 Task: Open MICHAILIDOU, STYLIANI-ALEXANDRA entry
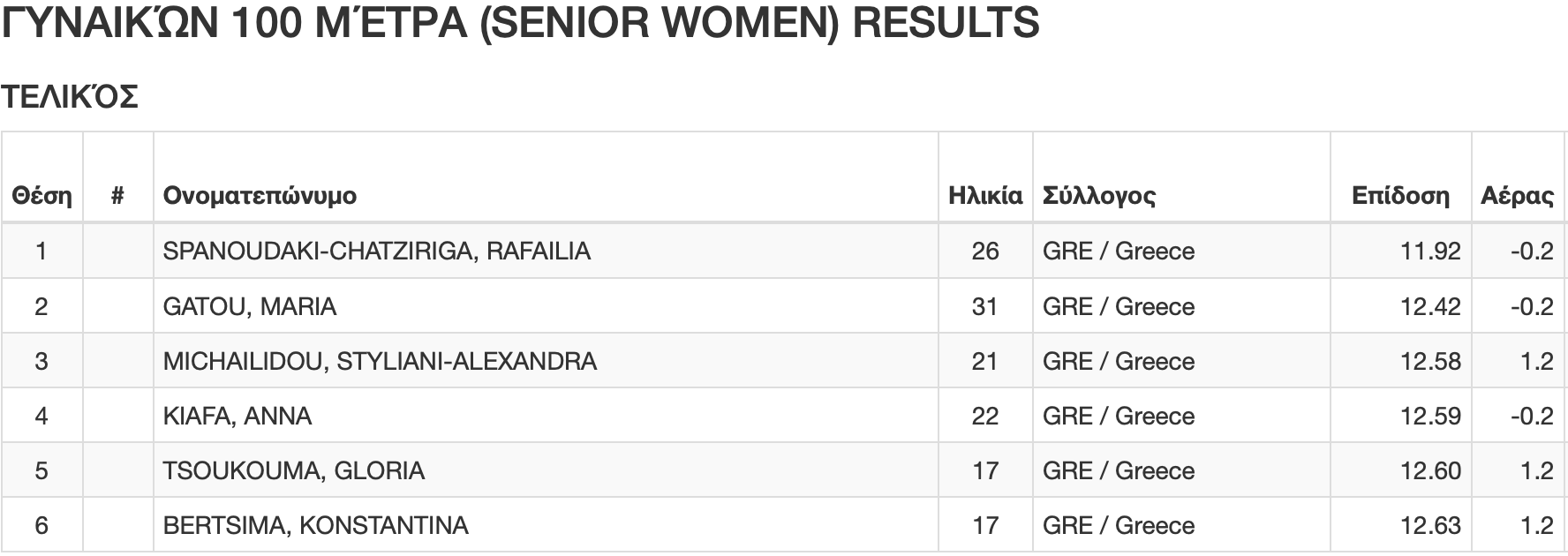point(380,361)
